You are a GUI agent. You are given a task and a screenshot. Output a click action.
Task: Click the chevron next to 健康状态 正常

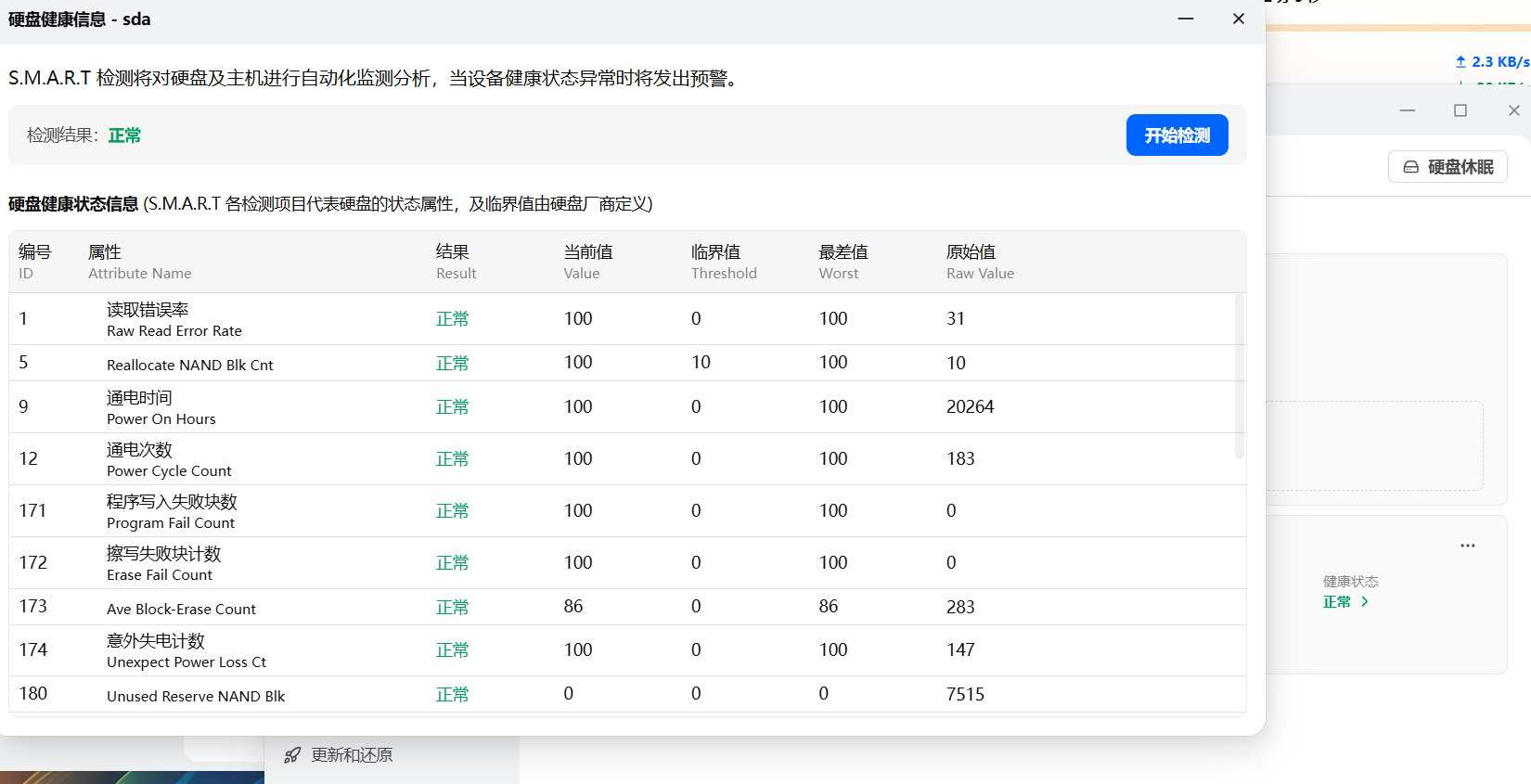(1365, 602)
